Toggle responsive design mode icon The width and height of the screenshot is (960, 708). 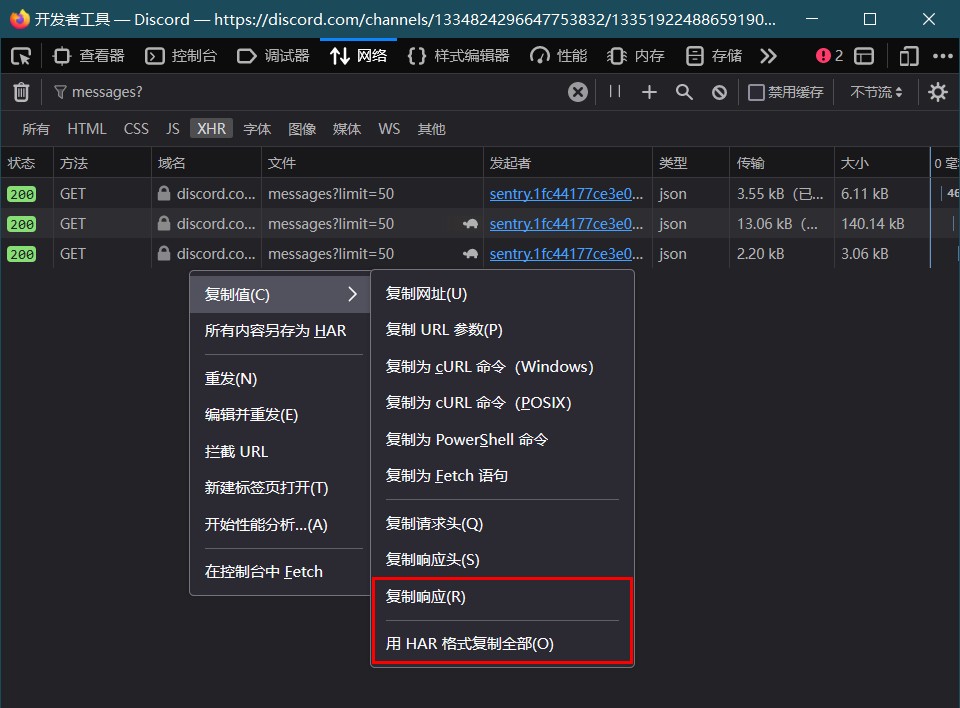908,56
